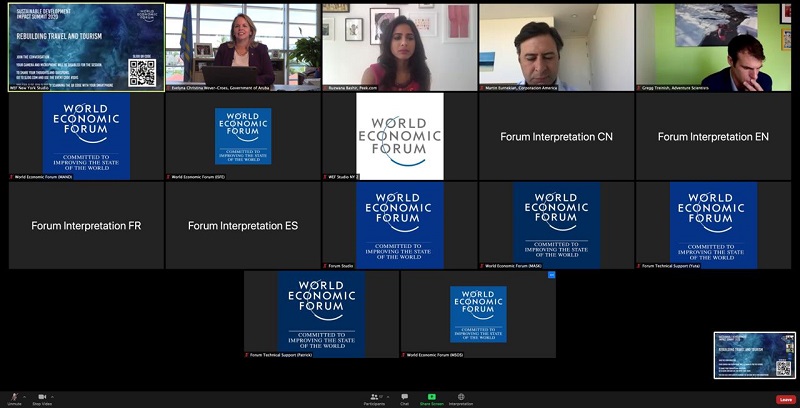Screen dimensions: 800x408
Task: Open video options arrow next to Stop Video
Action: click(x=53, y=396)
